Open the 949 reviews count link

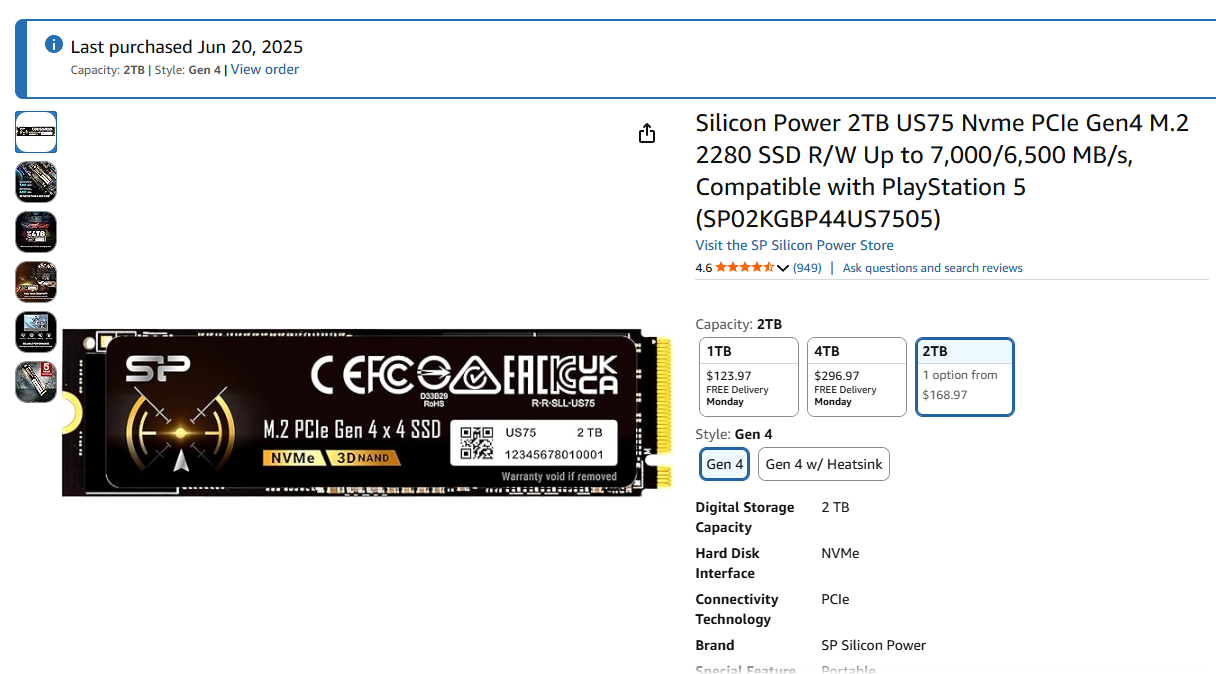point(807,268)
